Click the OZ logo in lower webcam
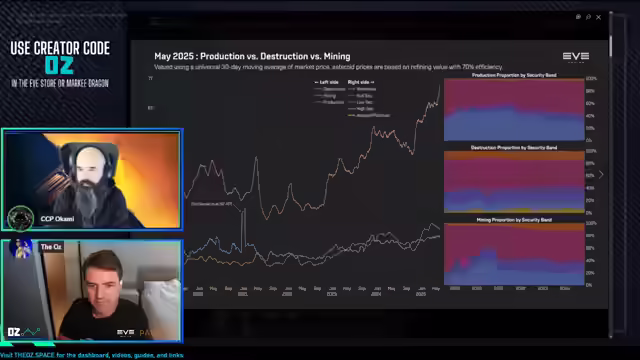 pyautogui.click(x=24, y=332)
